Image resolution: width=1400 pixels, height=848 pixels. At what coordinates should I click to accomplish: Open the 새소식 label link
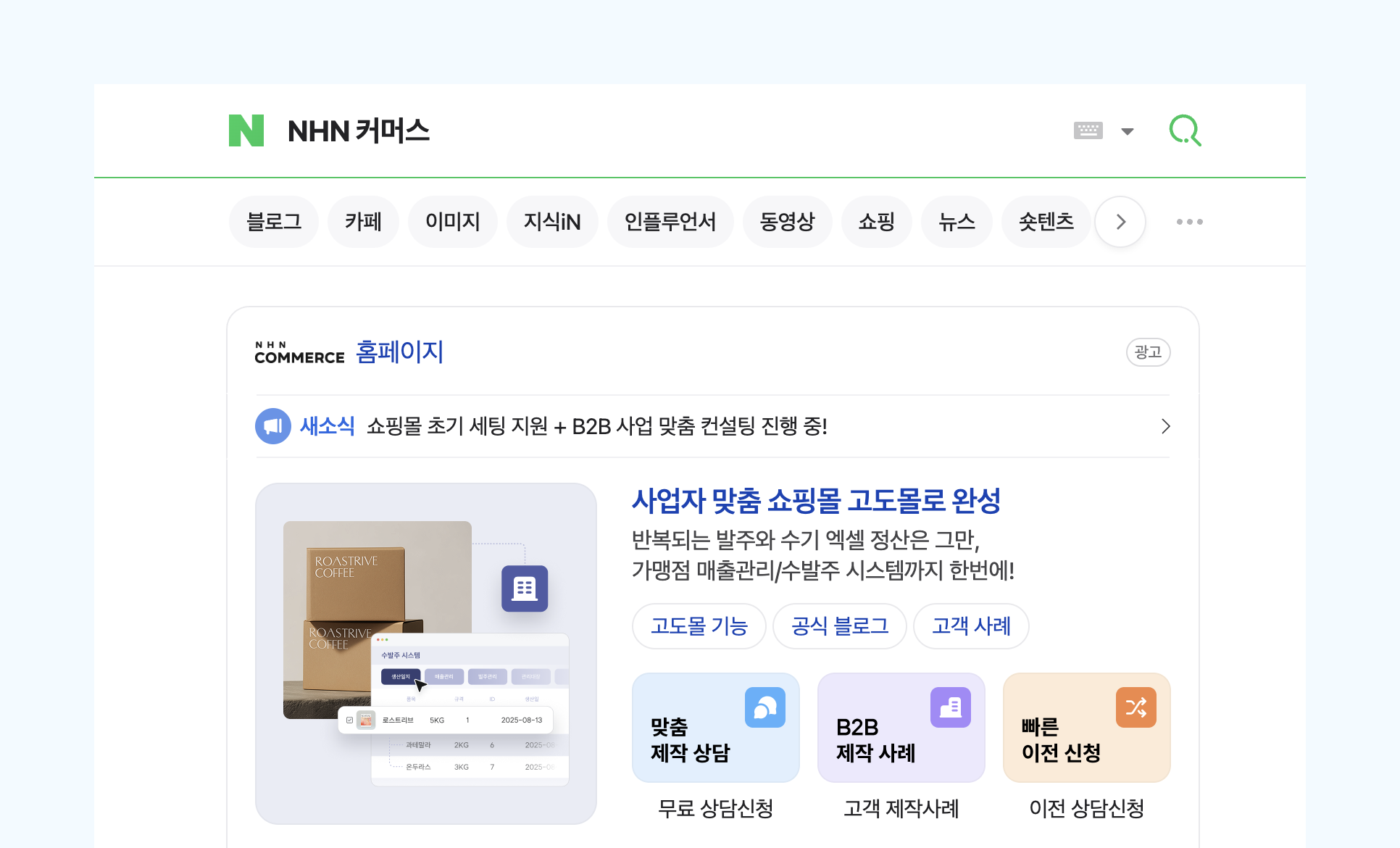(x=328, y=426)
